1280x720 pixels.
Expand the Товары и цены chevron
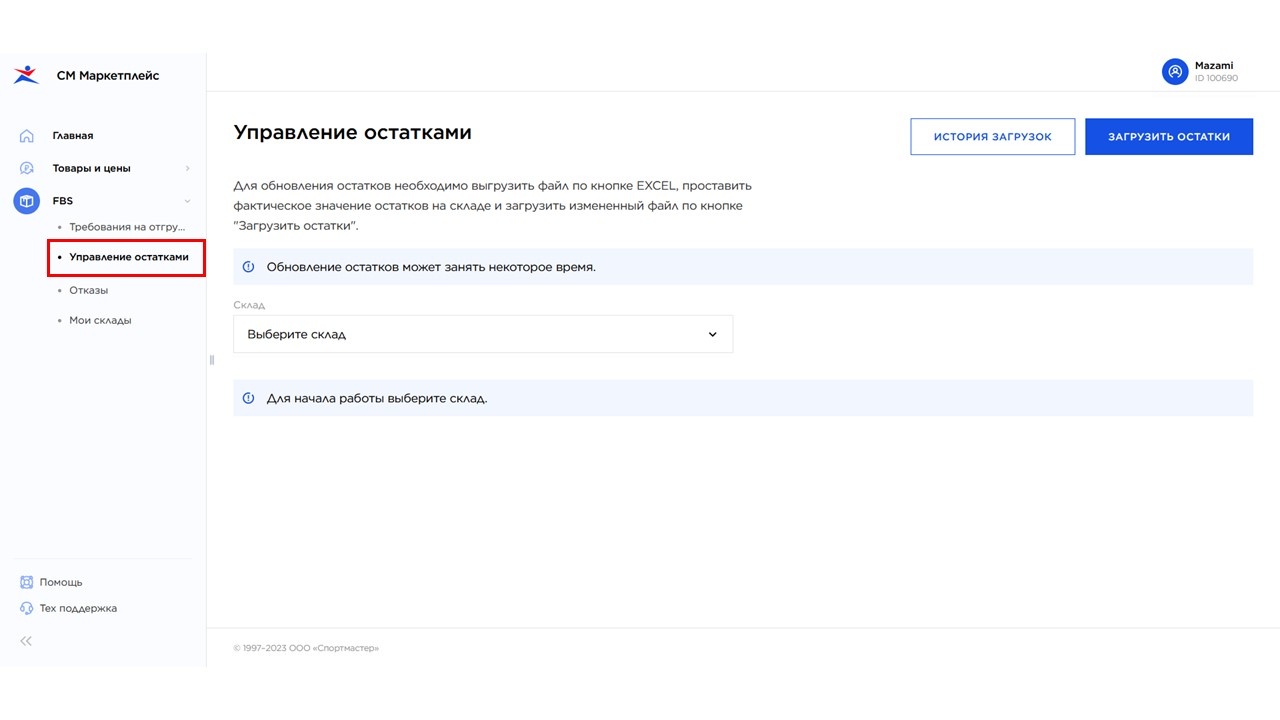click(187, 168)
